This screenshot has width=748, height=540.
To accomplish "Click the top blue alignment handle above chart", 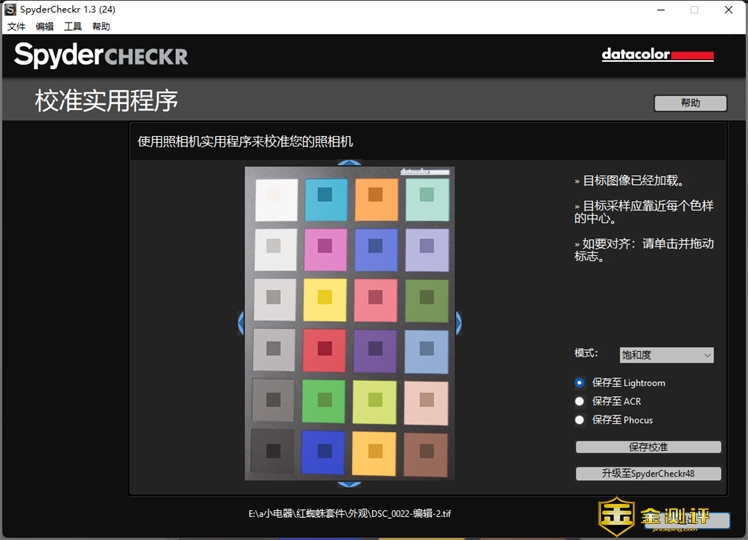I will (348, 163).
